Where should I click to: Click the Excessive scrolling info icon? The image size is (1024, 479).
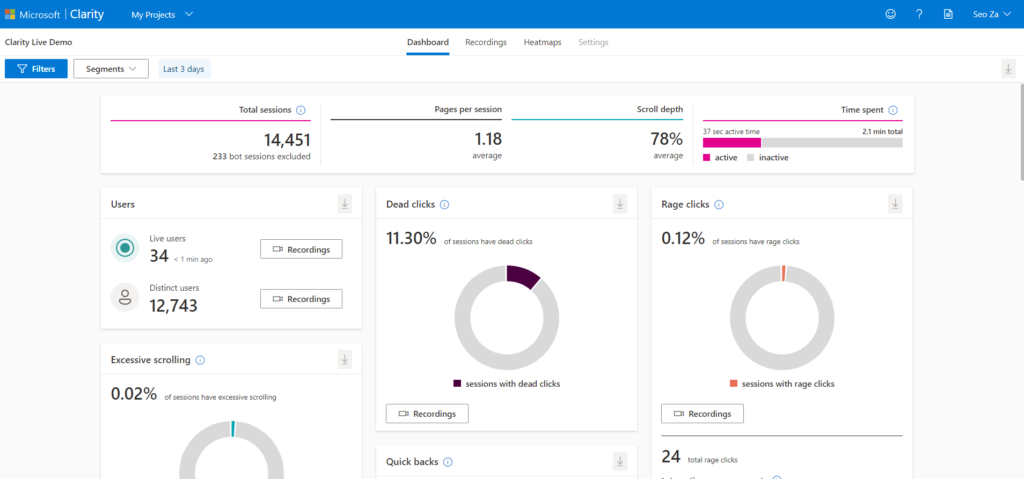(x=200, y=360)
